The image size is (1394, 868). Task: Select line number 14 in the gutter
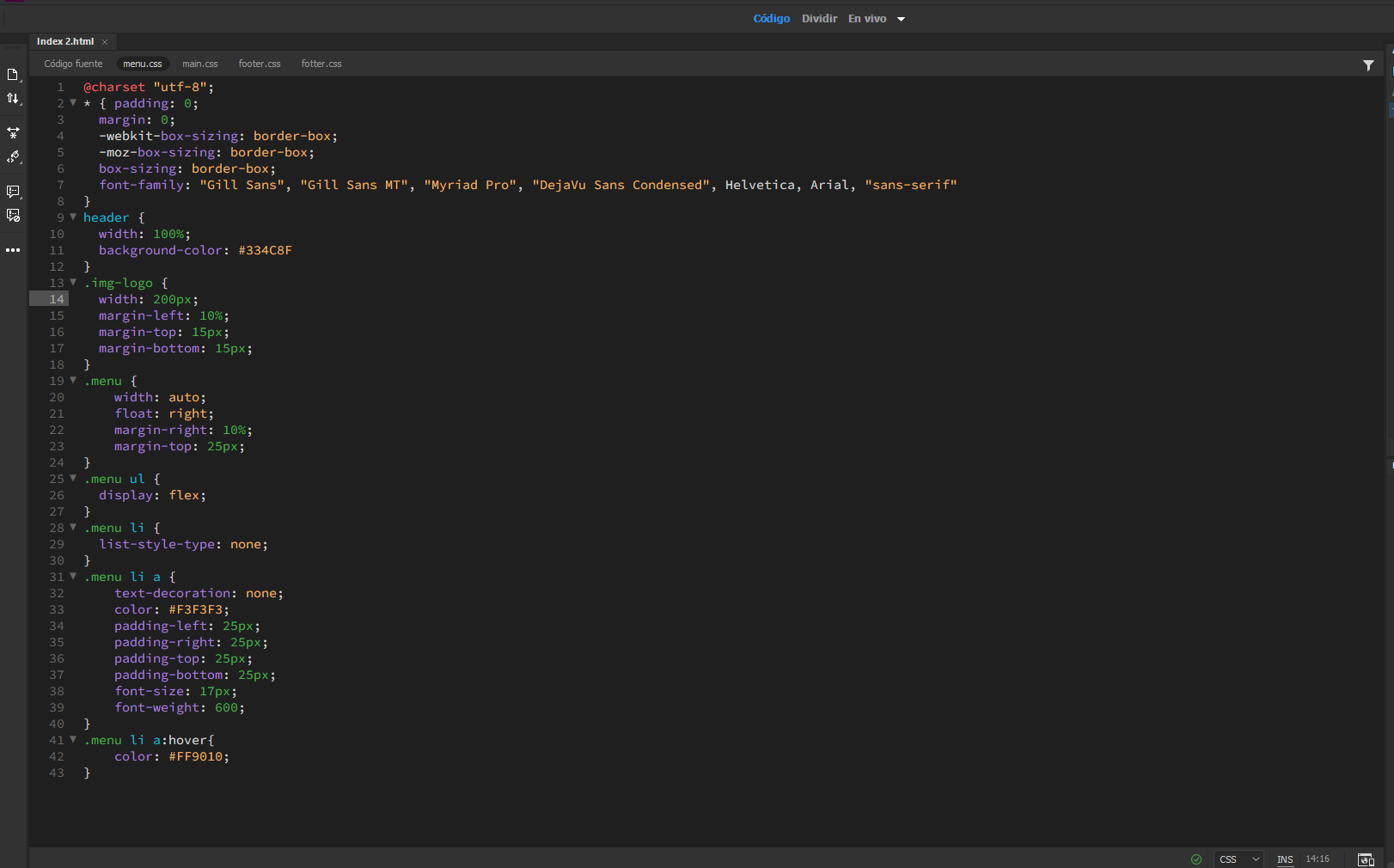pos(57,299)
